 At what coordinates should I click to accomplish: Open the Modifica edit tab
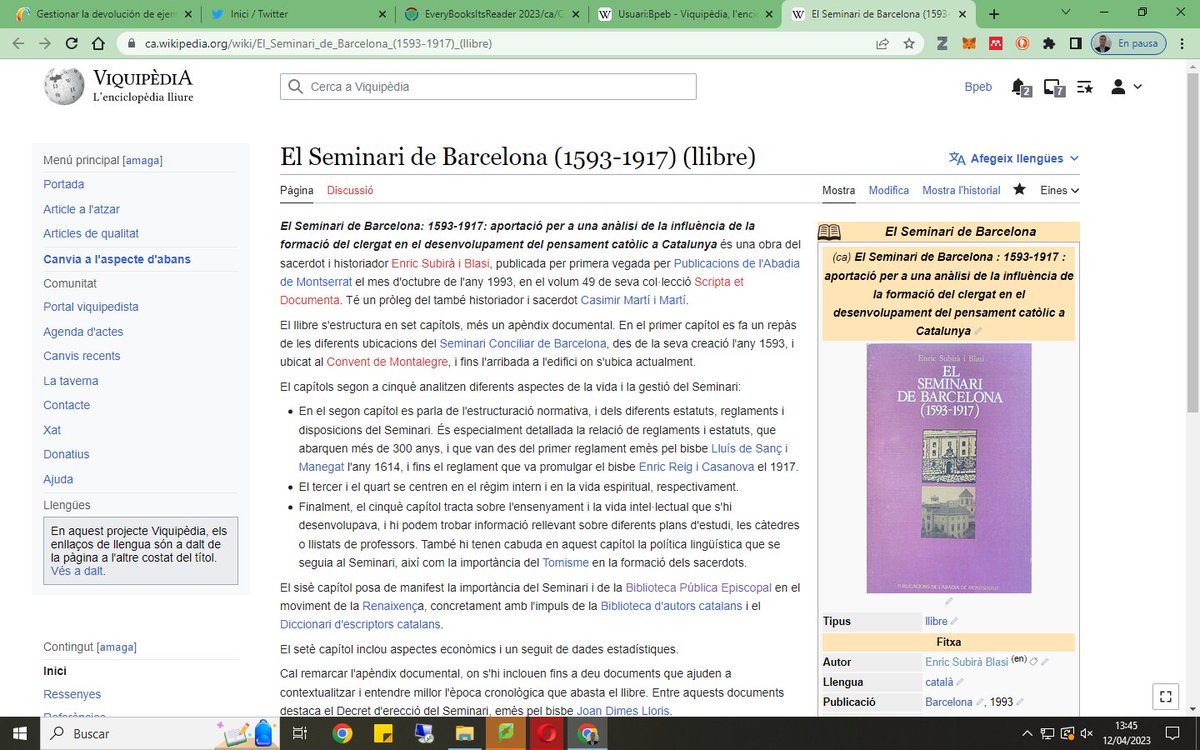coord(889,190)
